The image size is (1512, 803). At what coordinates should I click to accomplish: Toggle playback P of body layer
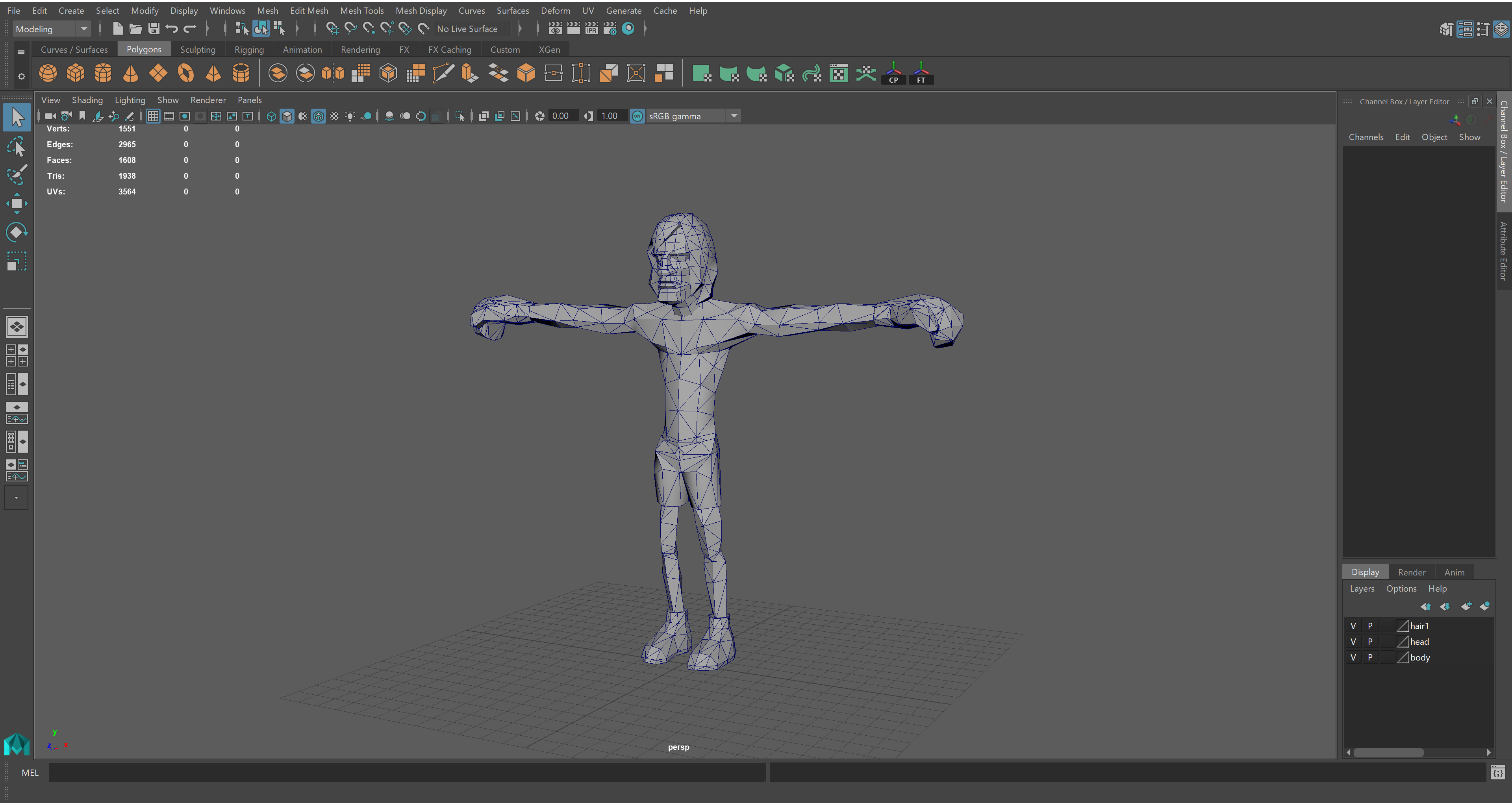pyautogui.click(x=1370, y=657)
